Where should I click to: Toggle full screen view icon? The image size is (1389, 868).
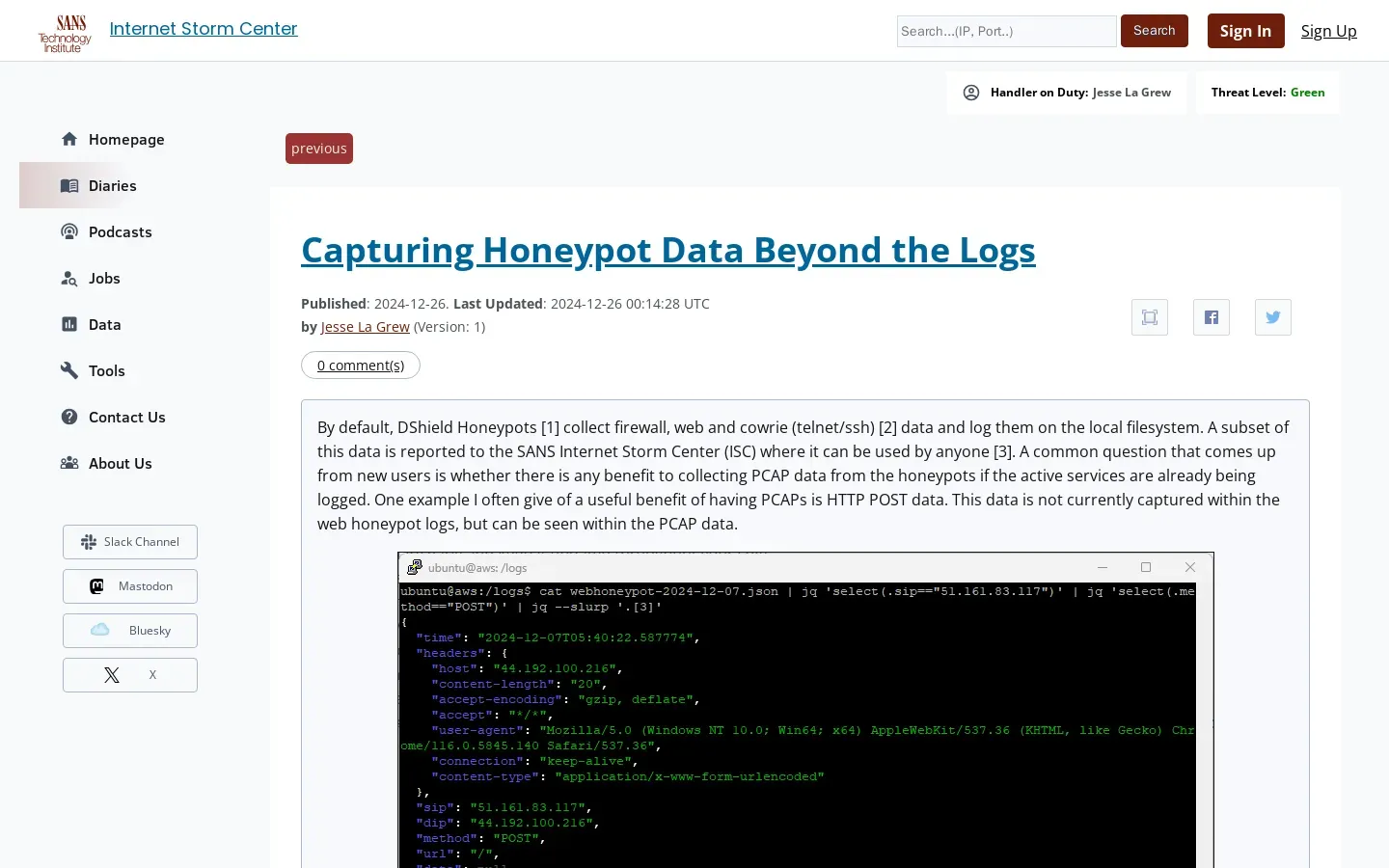click(x=1150, y=317)
